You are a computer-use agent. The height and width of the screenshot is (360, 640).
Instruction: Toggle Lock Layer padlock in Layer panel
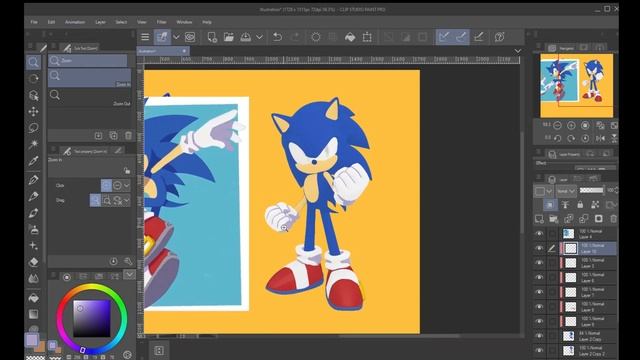(x=580, y=204)
